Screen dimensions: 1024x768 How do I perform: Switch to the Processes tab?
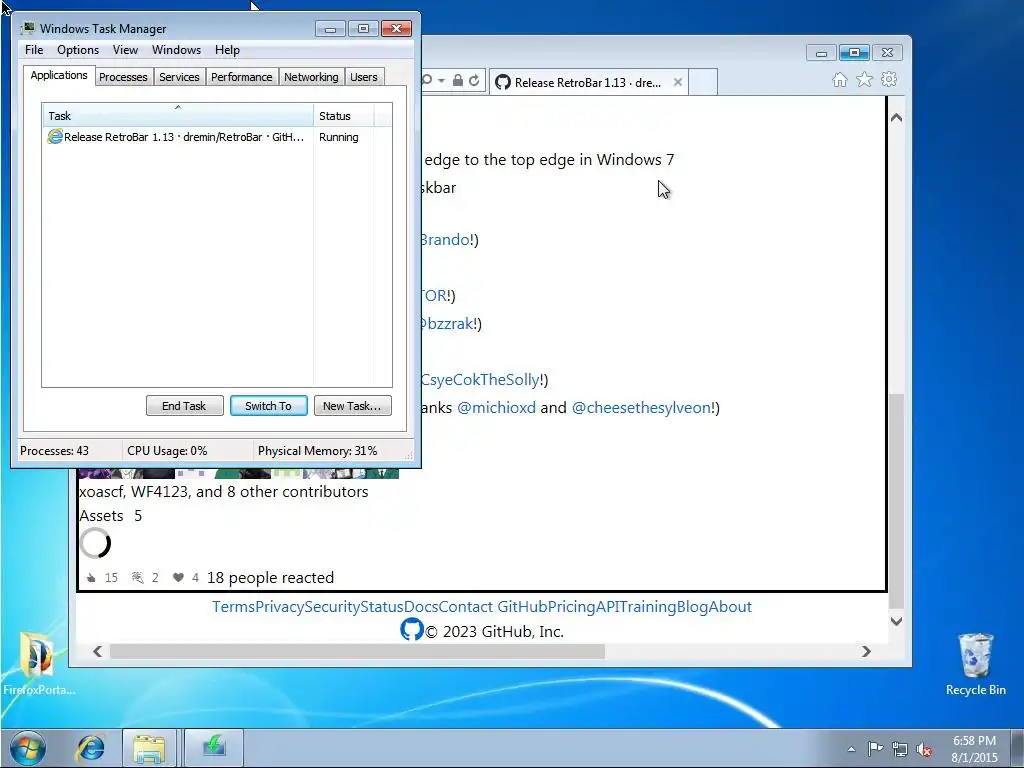click(123, 77)
